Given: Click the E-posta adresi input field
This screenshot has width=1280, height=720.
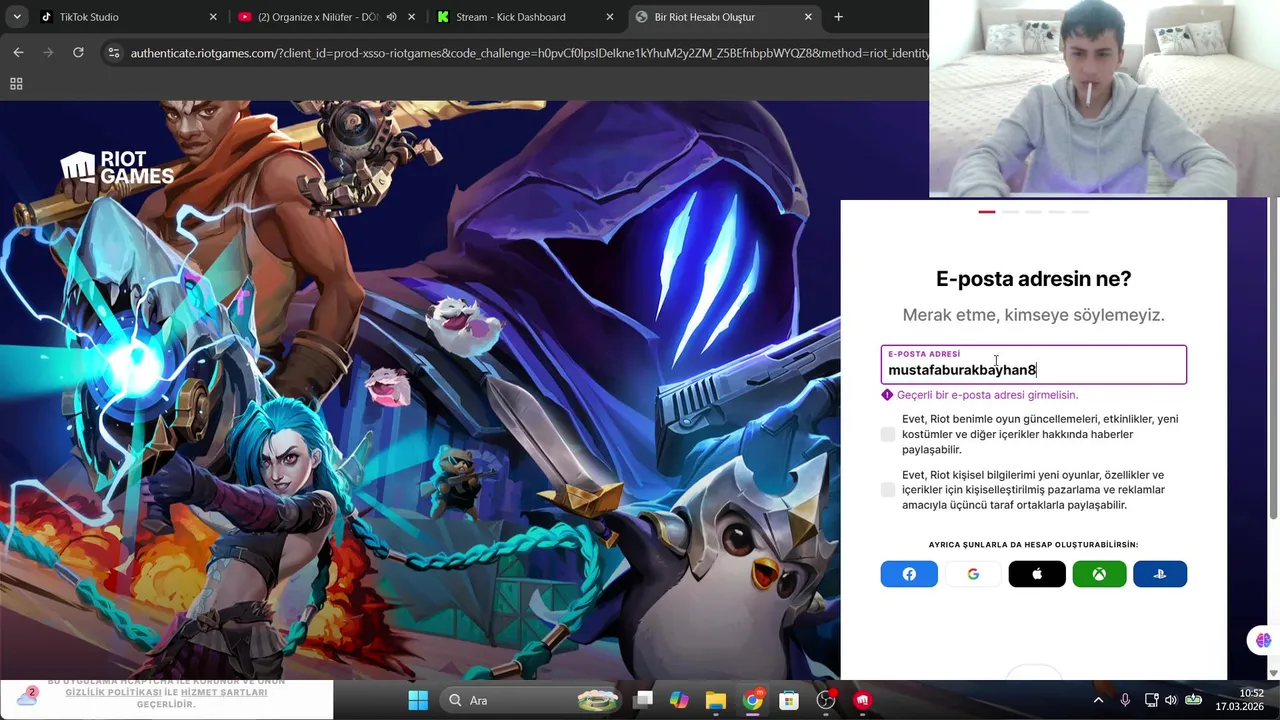Looking at the screenshot, I should coord(1033,365).
